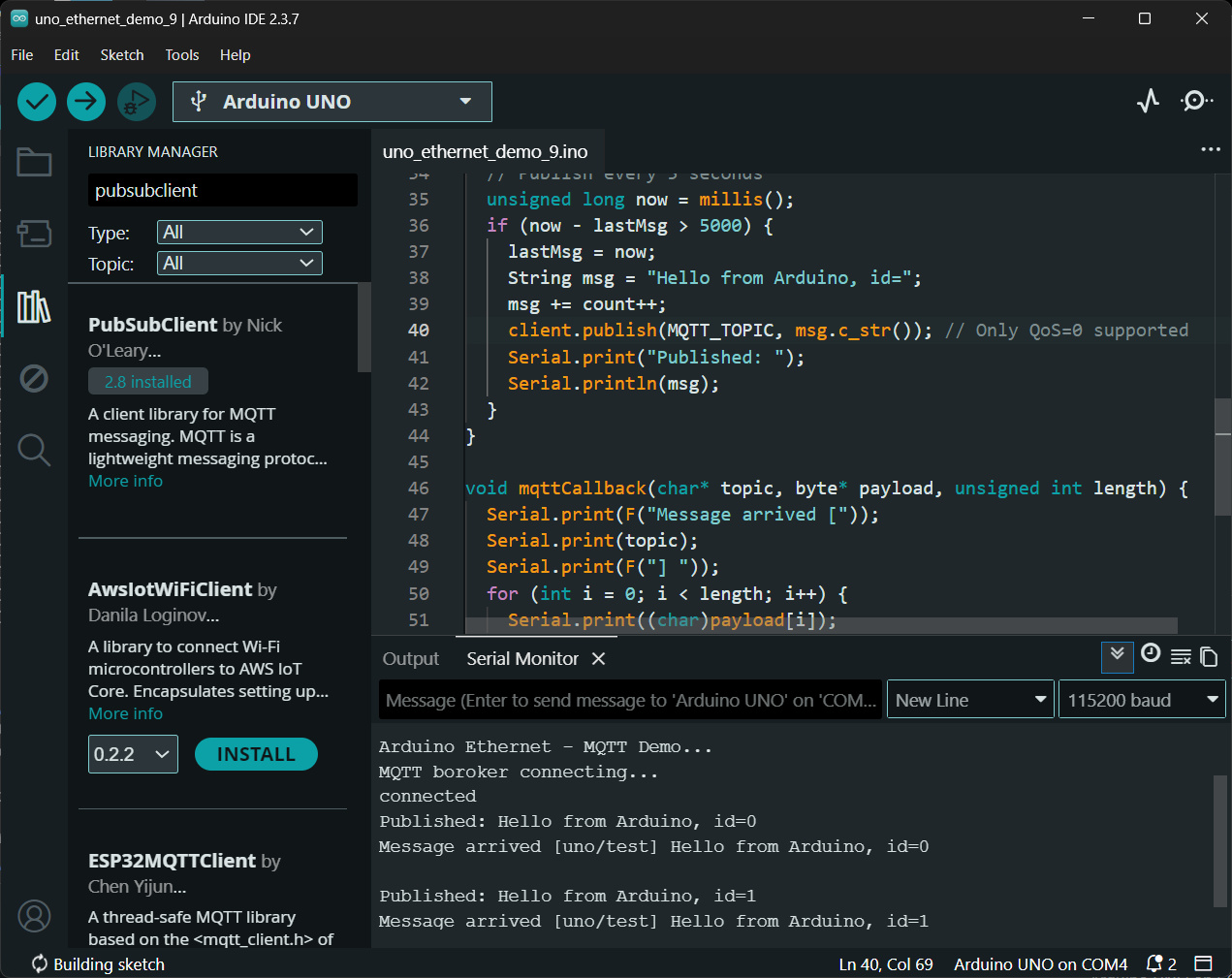Screen dimensions: 1232x978
Task: Click the Upload arrow button
Action: (x=86, y=102)
